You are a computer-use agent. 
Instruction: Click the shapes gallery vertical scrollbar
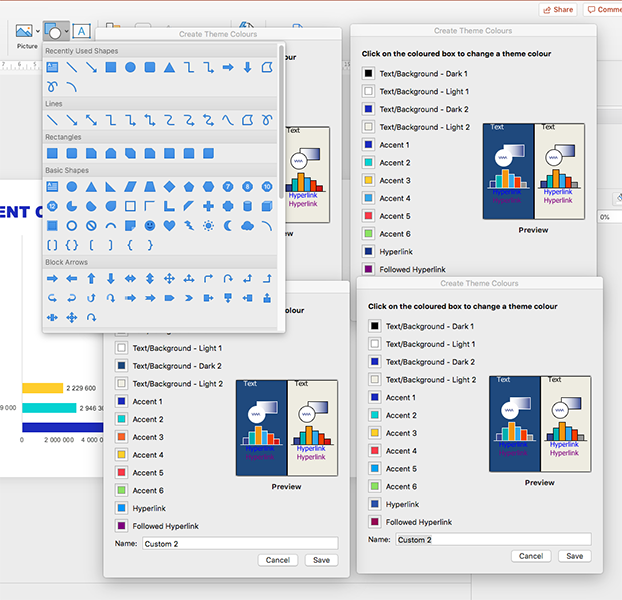click(281, 121)
